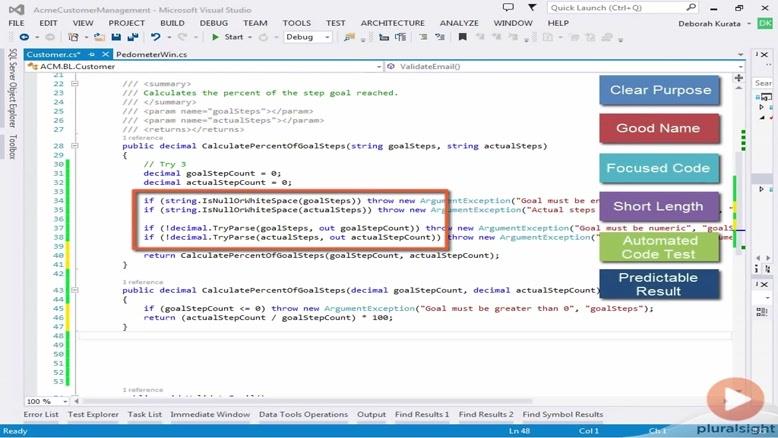778x438 pixels.
Task: Open the Navigate Backward history dropdown
Action: point(37,38)
